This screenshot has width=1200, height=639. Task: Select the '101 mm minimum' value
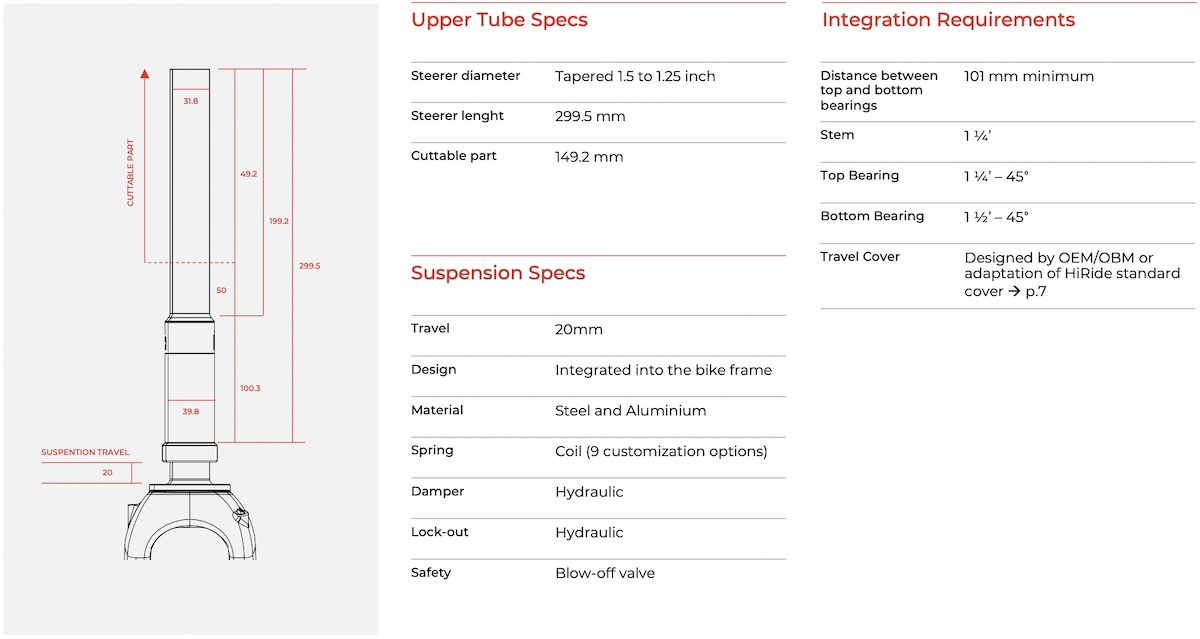(x=1029, y=76)
